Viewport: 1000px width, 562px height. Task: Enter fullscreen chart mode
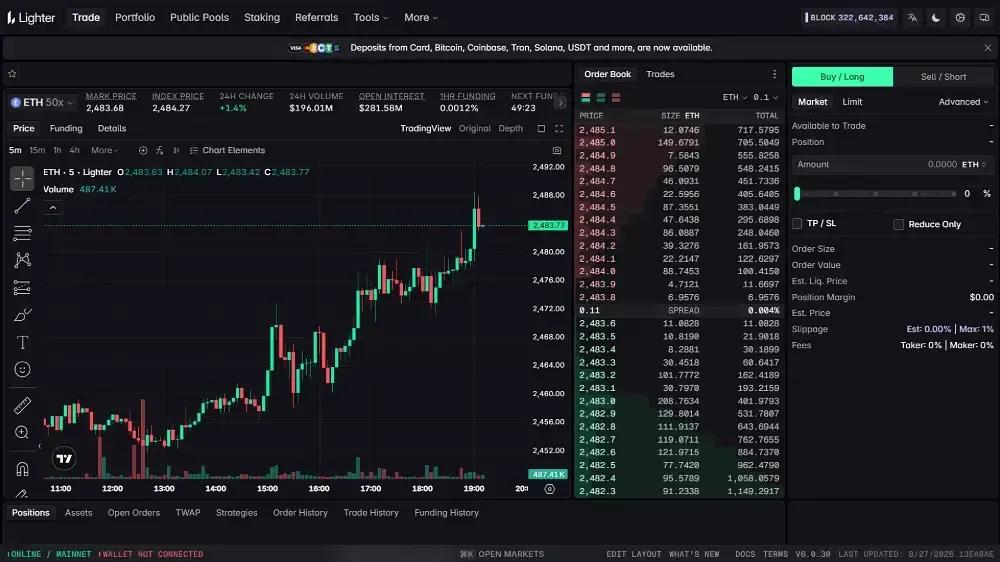click(559, 129)
